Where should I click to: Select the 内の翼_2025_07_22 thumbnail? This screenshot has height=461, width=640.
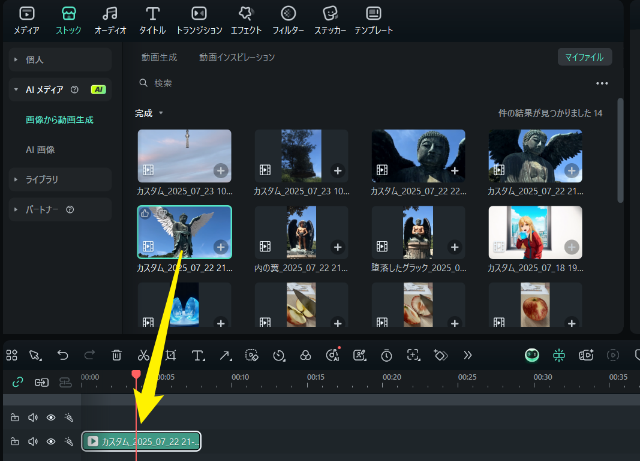301,232
